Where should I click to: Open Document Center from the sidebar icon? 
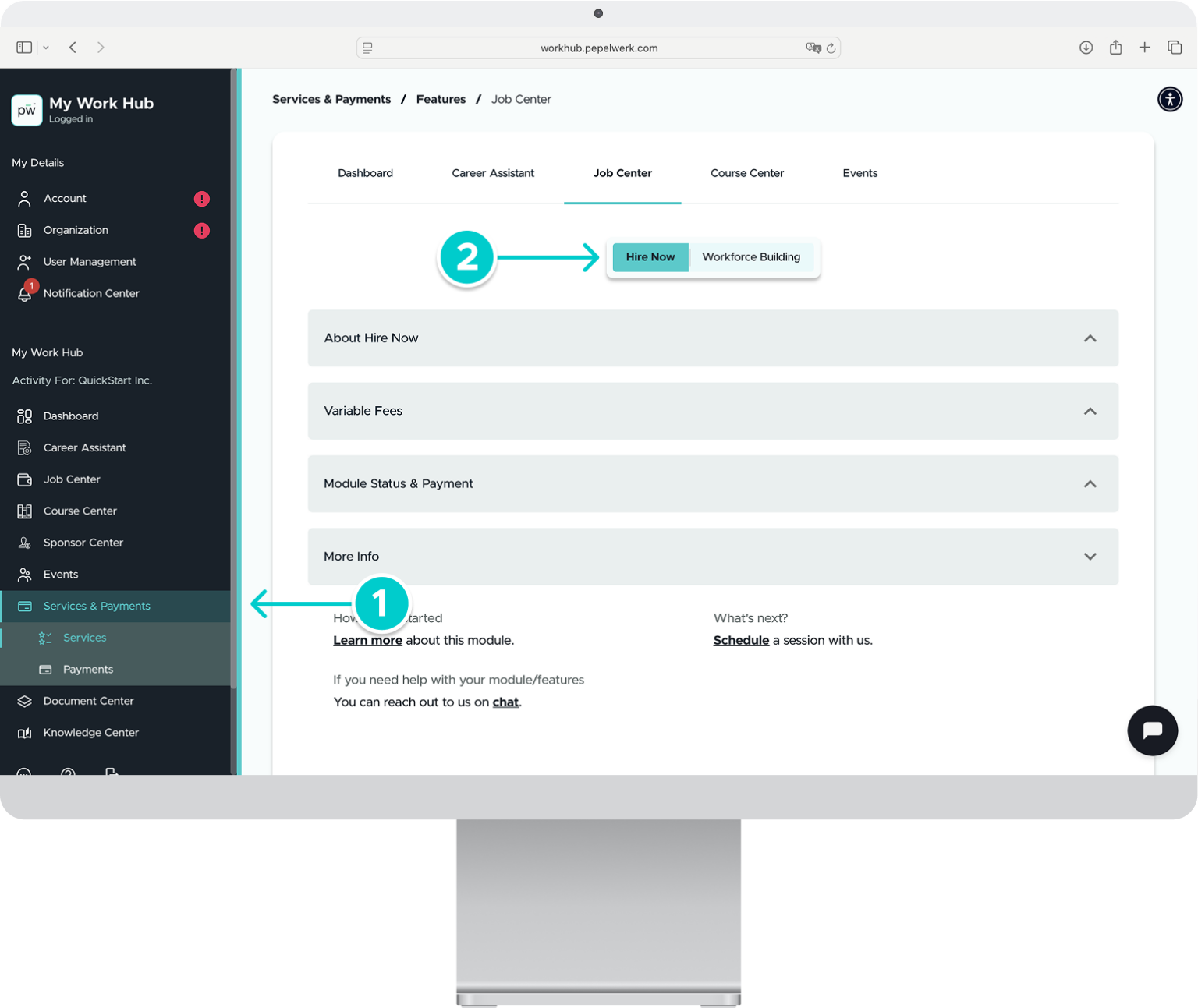pos(24,701)
